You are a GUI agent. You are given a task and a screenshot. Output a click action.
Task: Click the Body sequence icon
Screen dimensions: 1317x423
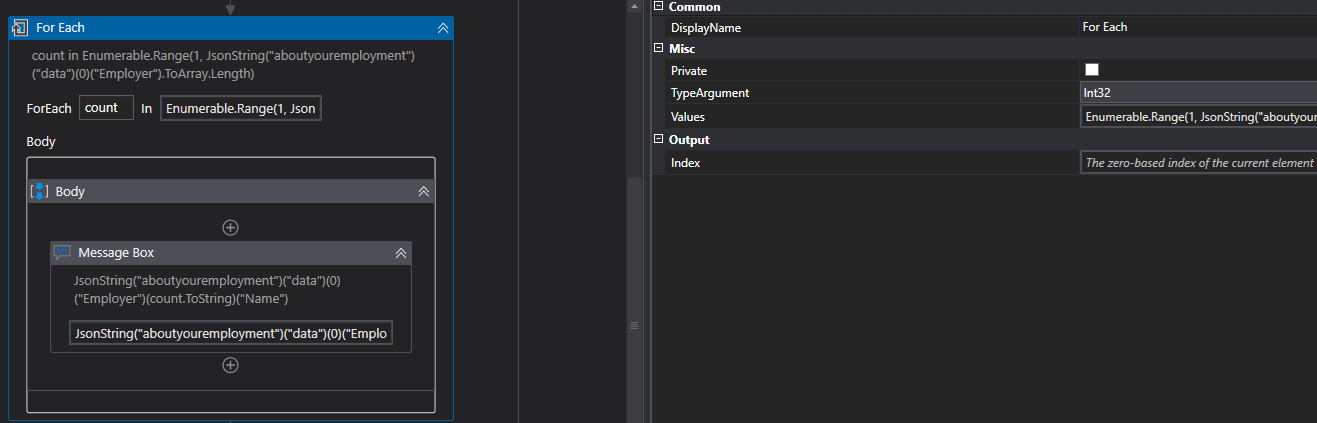coord(40,191)
